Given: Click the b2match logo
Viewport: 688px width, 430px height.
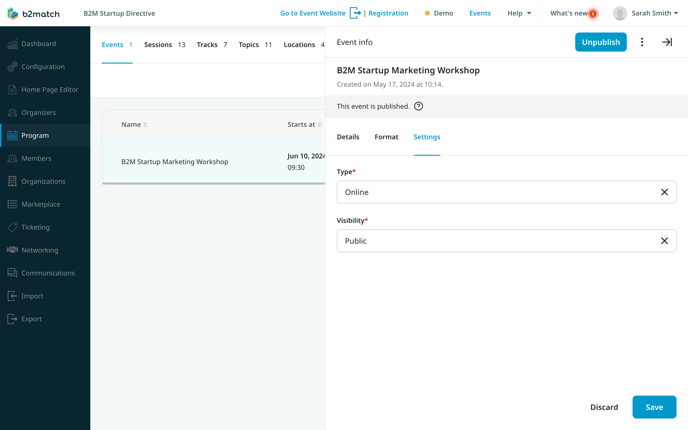Looking at the screenshot, I should [x=34, y=14].
